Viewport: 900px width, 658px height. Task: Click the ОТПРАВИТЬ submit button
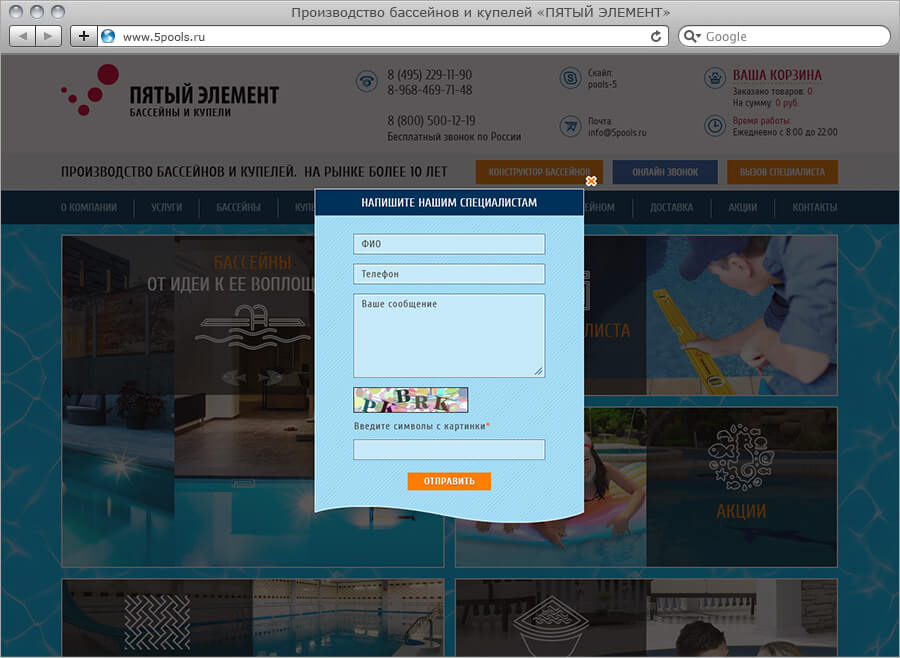[x=449, y=481]
